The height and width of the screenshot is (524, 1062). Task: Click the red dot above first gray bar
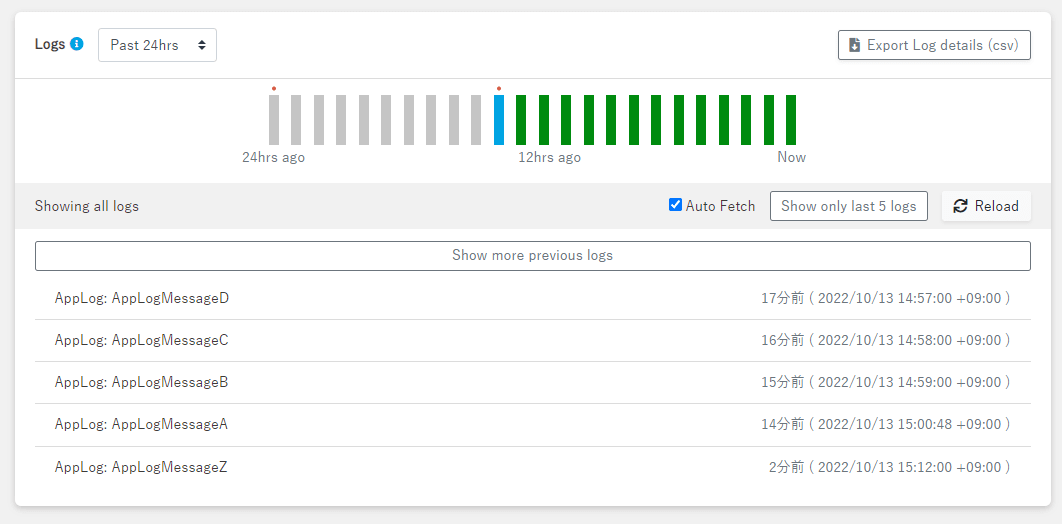(x=274, y=89)
